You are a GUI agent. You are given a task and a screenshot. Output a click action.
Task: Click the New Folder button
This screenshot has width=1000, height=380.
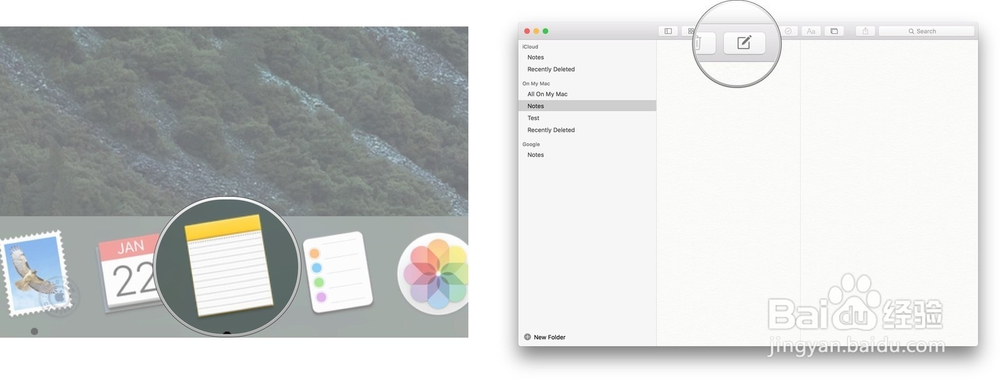click(545, 337)
